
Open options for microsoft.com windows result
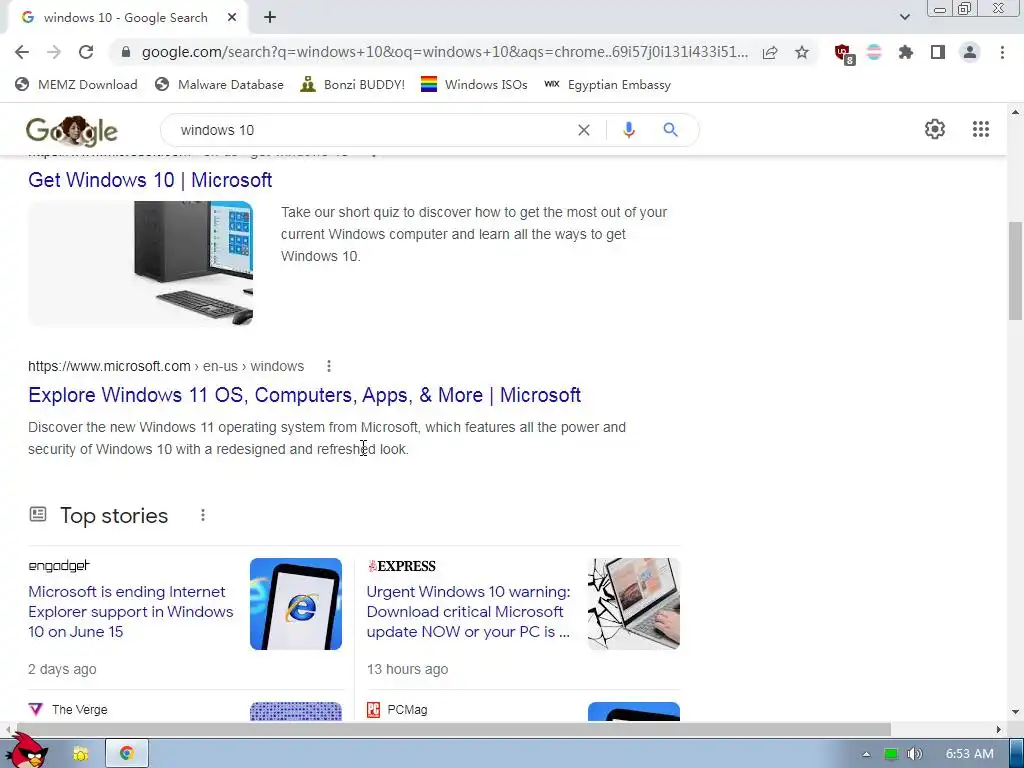tap(329, 366)
